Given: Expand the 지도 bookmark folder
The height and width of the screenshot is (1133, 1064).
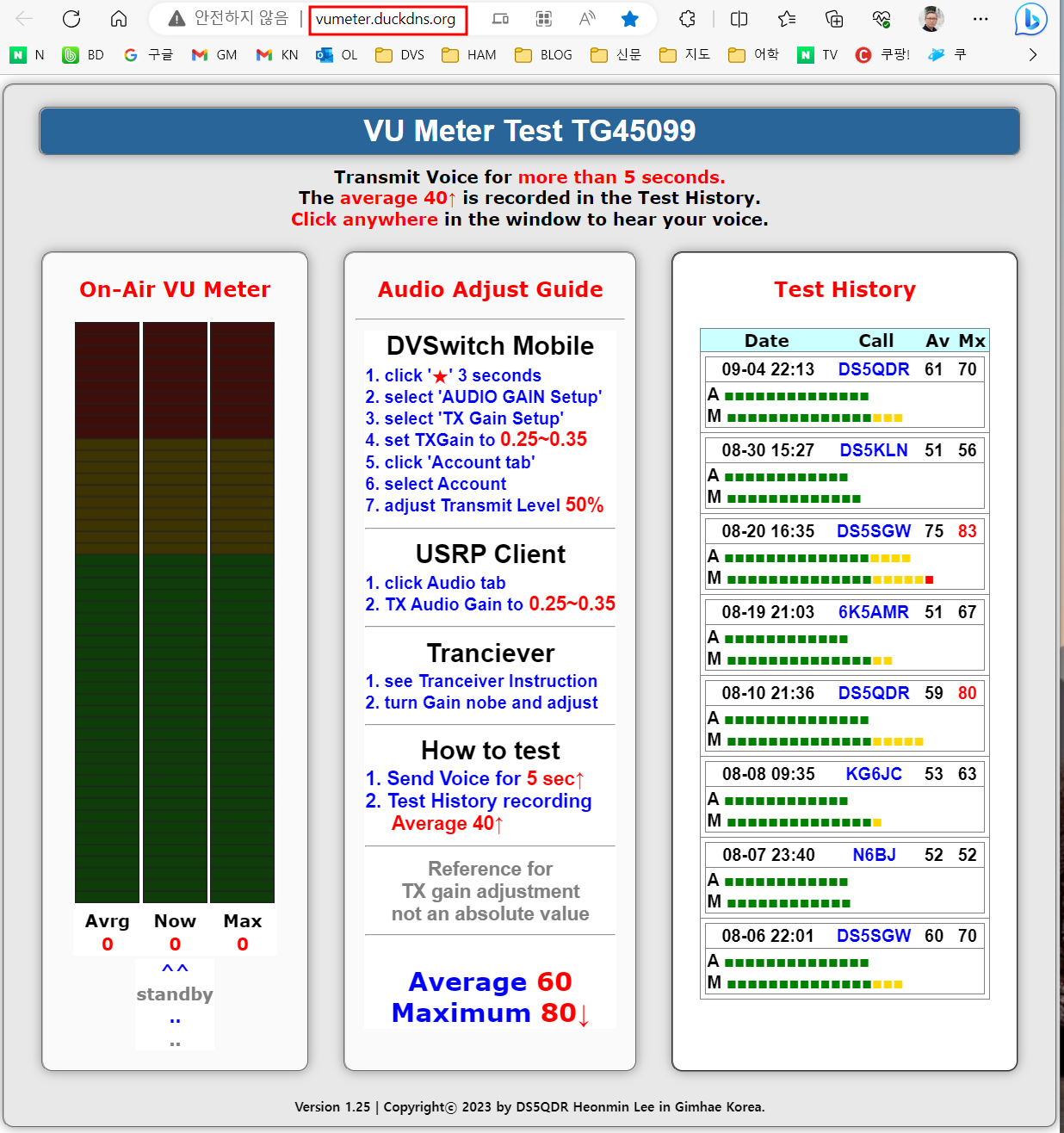Looking at the screenshot, I should 684,55.
